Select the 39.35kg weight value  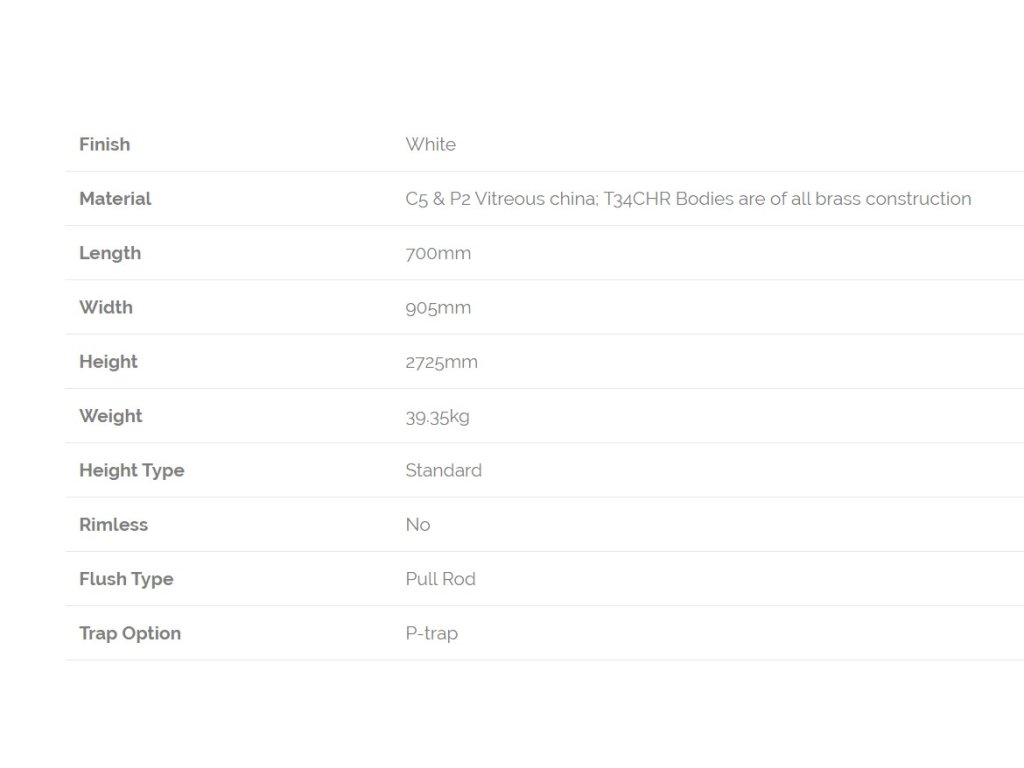click(438, 417)
